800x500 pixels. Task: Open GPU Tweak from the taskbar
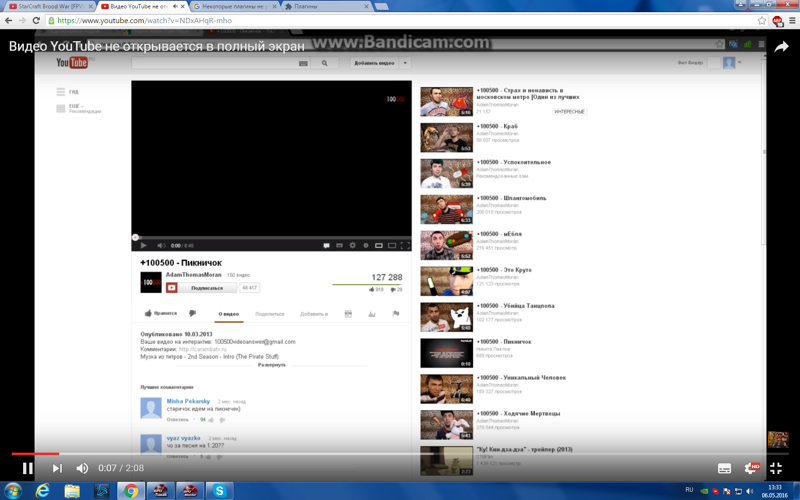click(161, 491)
